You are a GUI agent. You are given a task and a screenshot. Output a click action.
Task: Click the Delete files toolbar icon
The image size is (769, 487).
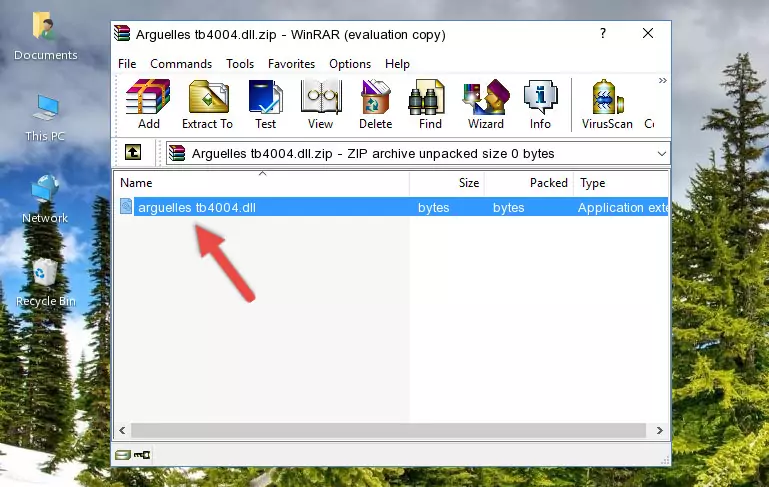(375, 104)
